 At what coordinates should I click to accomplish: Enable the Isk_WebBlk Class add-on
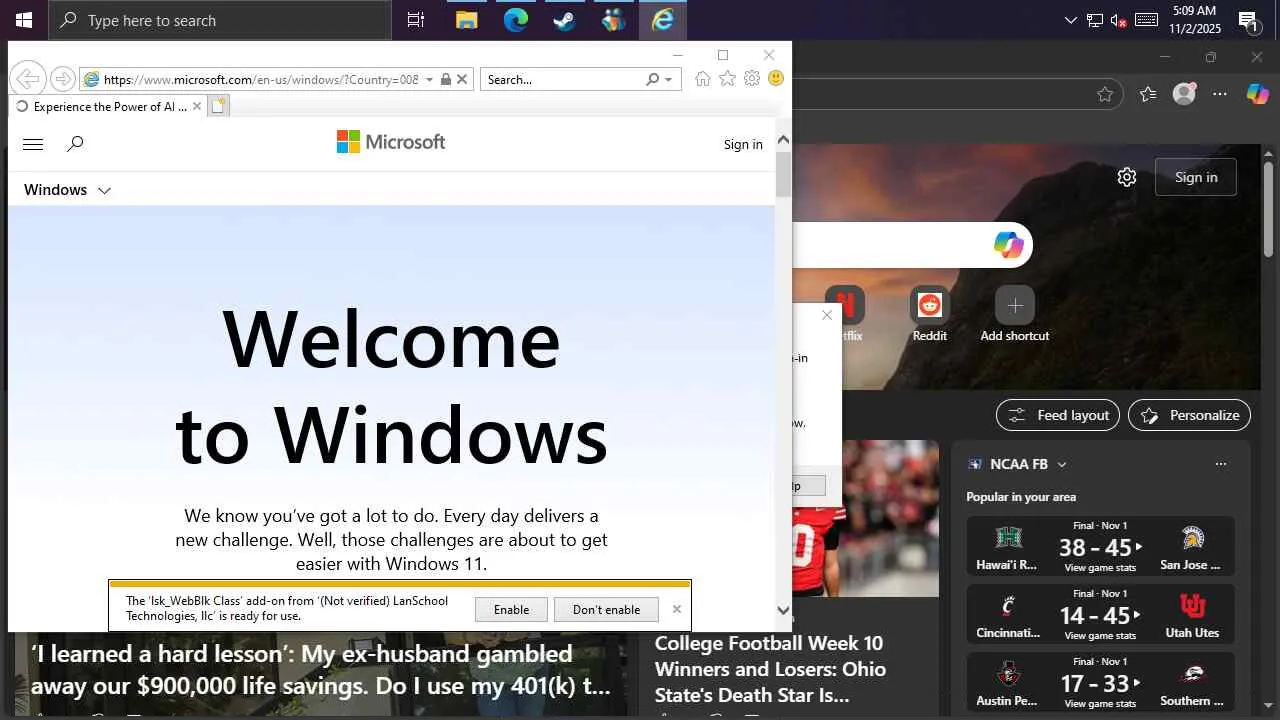[x=511, y=610]
